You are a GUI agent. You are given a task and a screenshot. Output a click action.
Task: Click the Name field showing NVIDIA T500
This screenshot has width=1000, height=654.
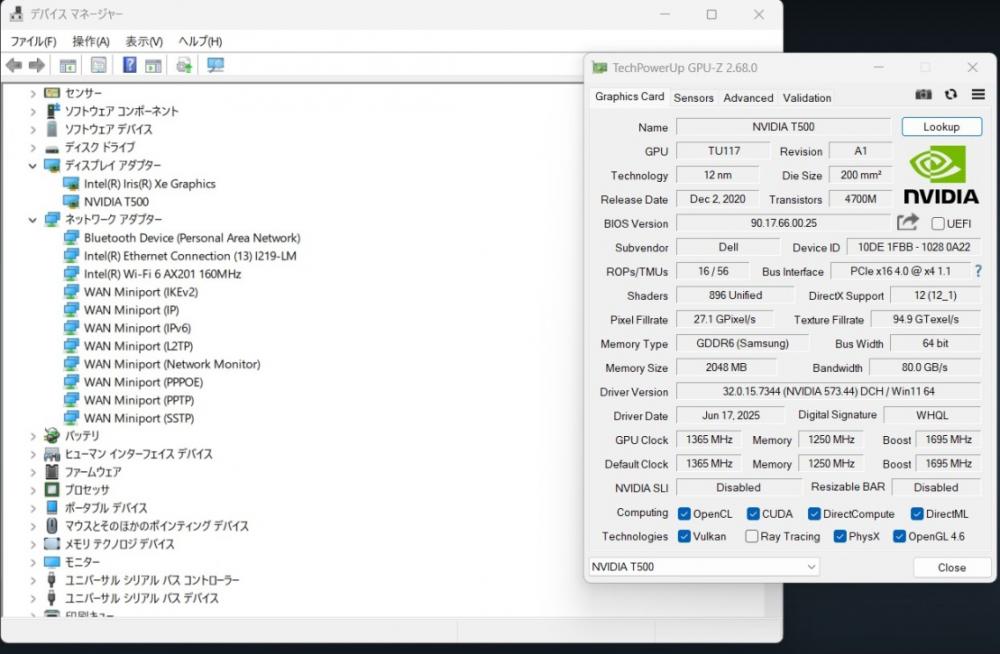point(783,126)
